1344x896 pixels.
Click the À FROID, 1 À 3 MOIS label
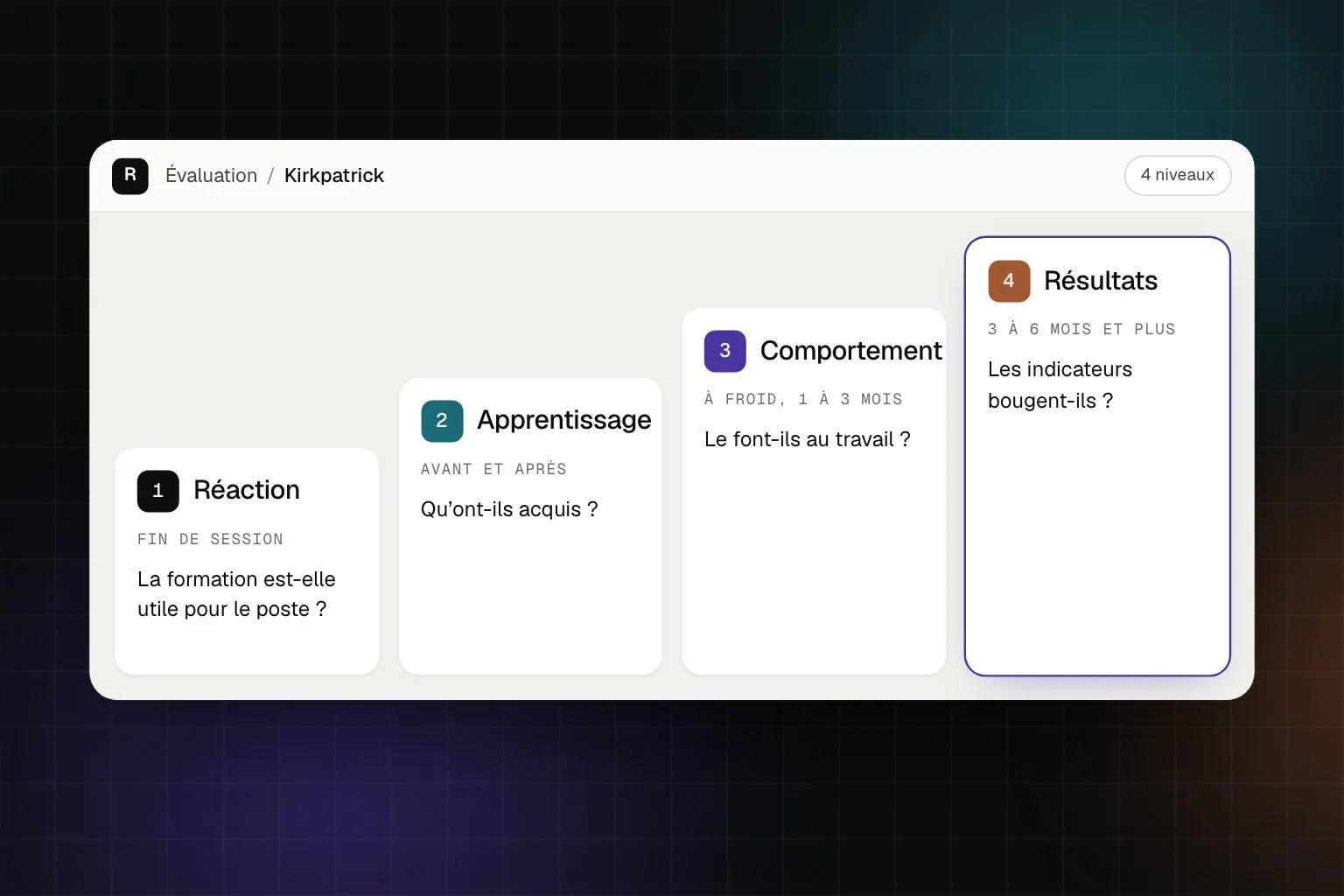coord(803,399)
